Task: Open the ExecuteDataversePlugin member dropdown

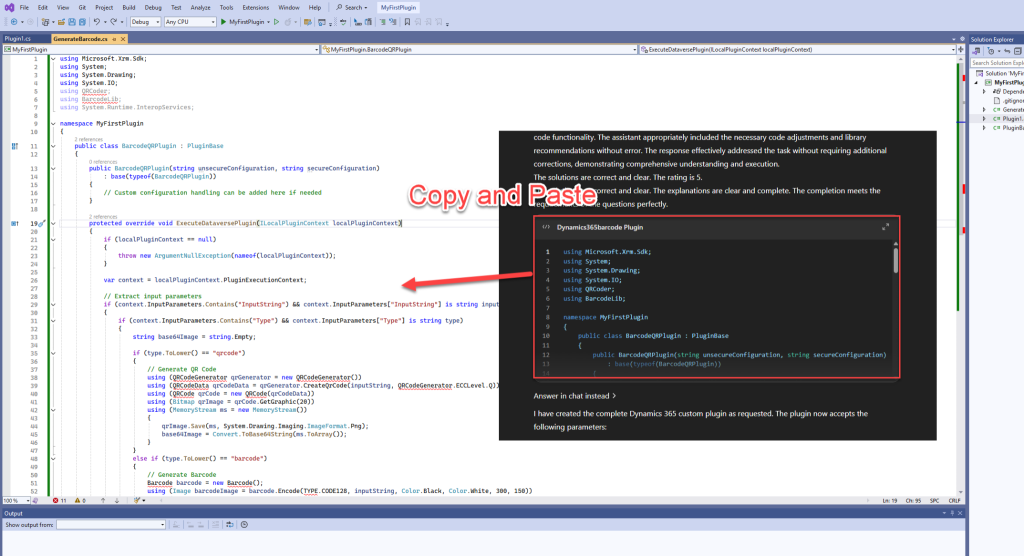Action: (x=797, y=49)
